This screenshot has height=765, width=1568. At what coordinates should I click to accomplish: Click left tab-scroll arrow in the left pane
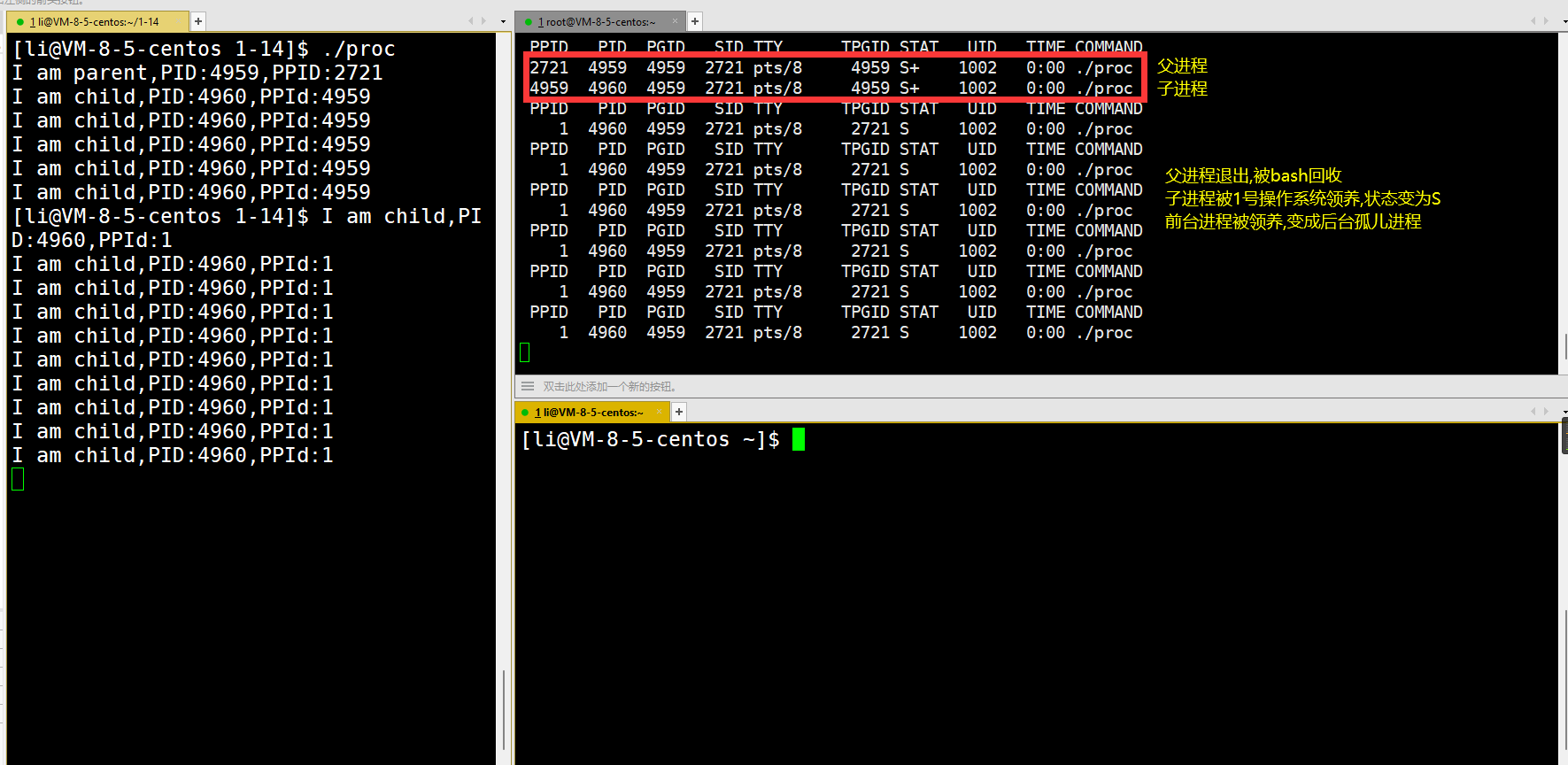(472, 21)
